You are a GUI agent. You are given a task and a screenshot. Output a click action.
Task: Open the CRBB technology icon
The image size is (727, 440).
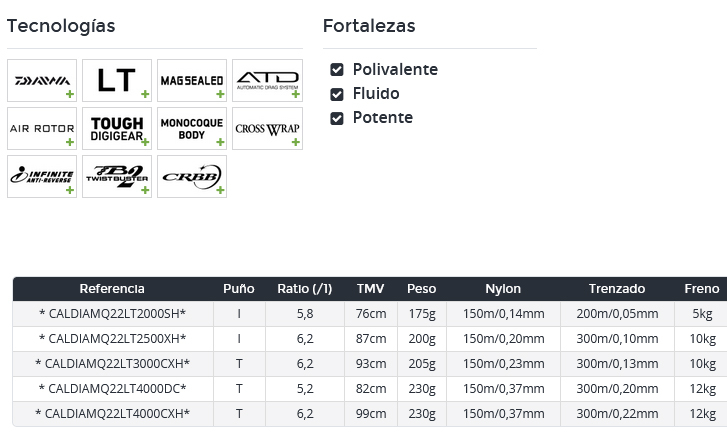(x=192, y=177)
